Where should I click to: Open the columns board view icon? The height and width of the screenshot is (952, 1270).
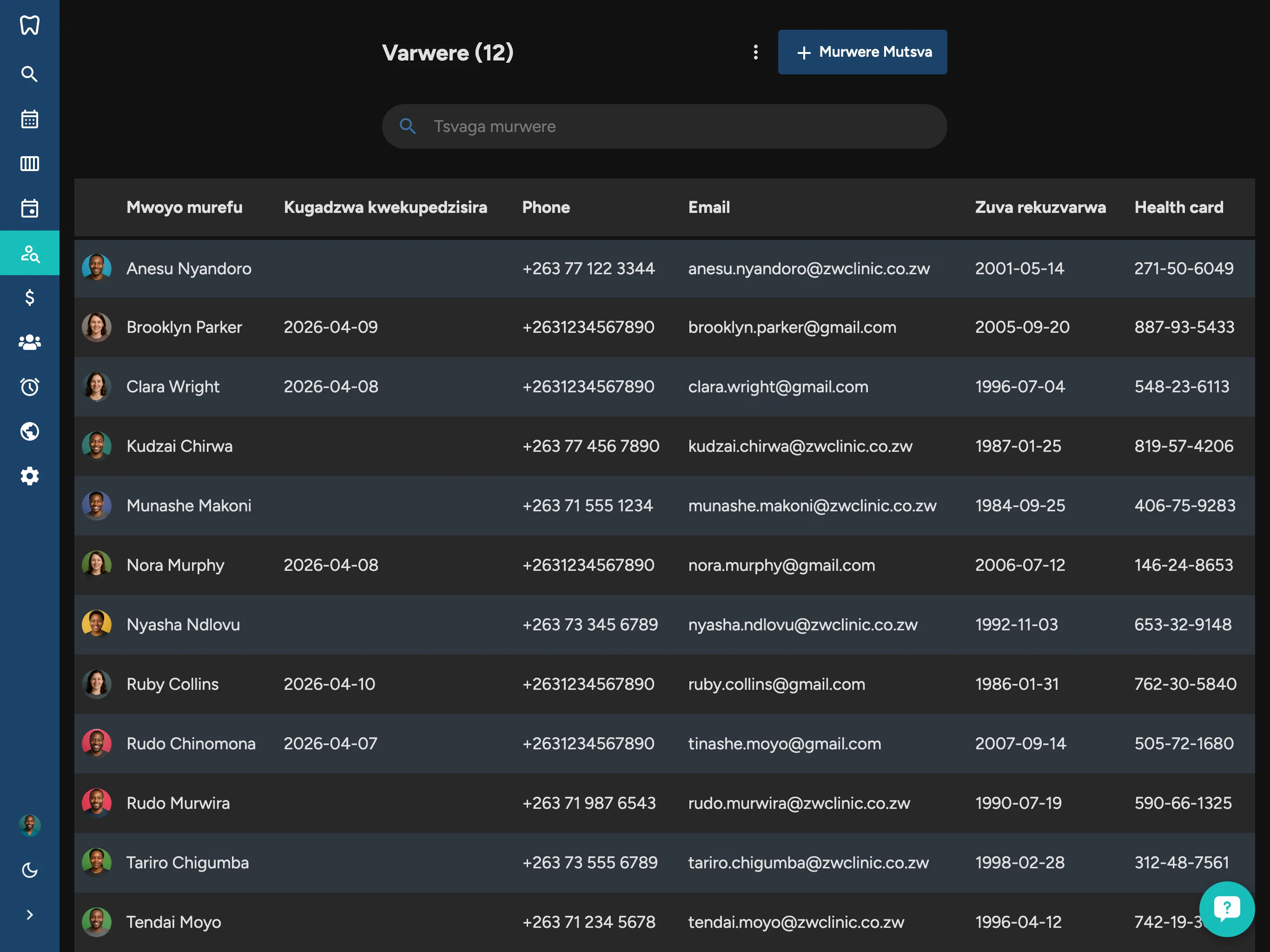(29, 164)
